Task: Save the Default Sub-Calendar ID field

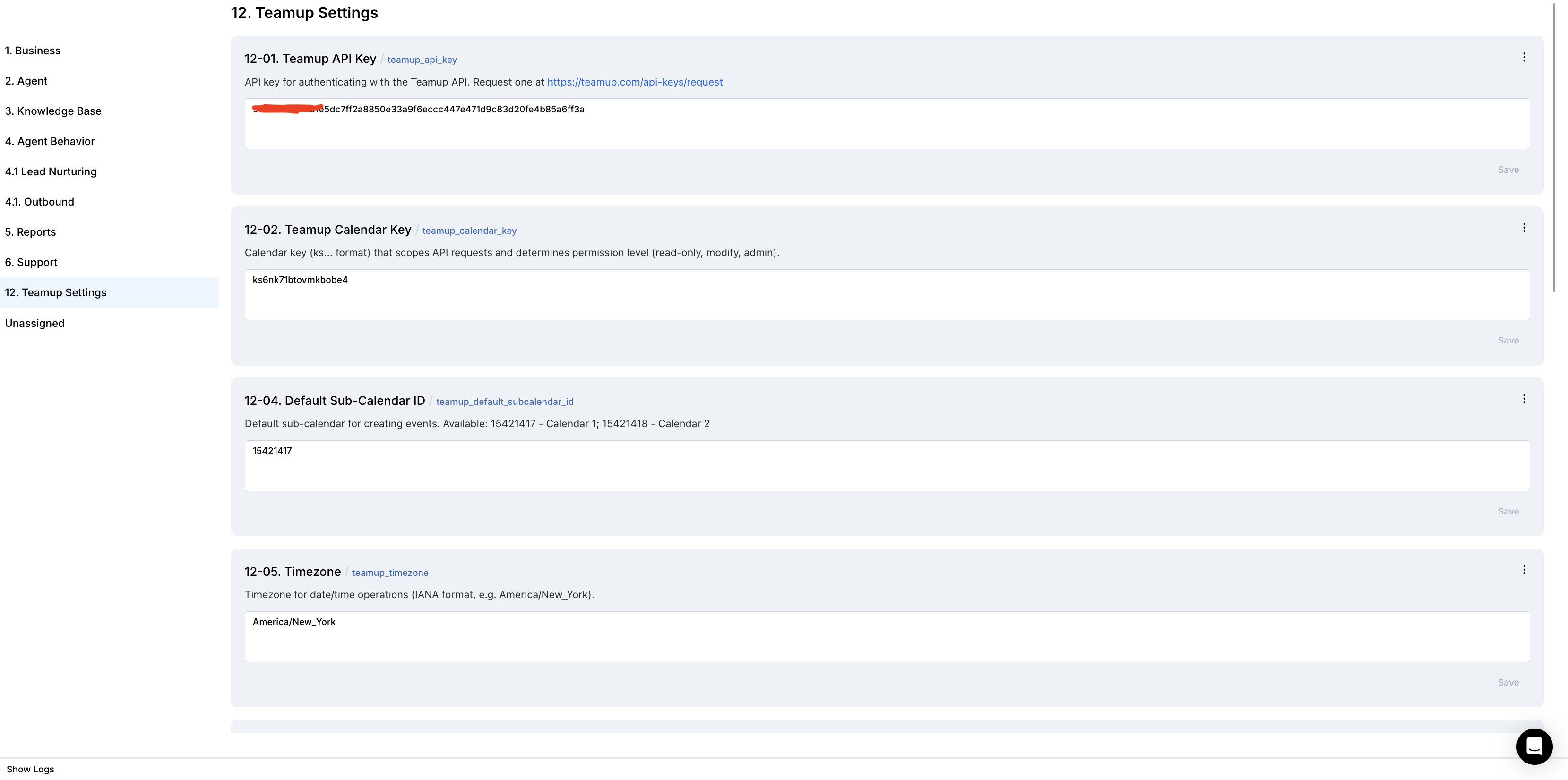Action: point(1508,512)
